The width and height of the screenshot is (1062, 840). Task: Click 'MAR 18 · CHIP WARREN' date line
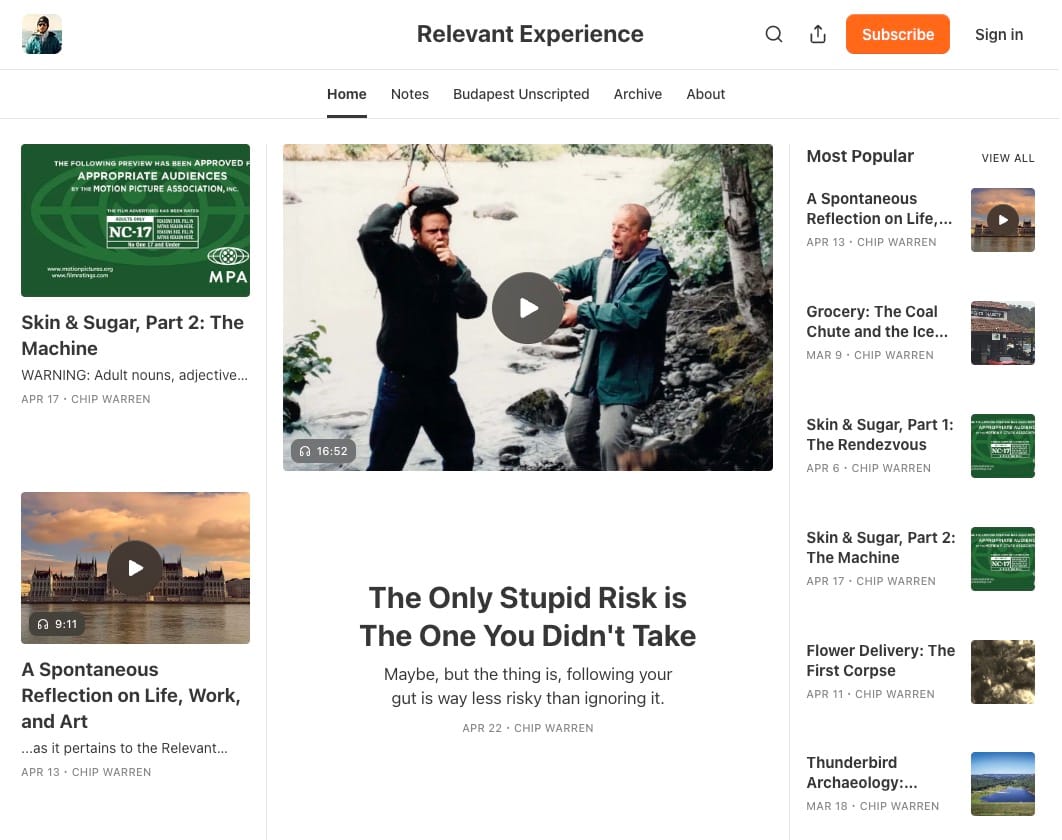point(872,806)
